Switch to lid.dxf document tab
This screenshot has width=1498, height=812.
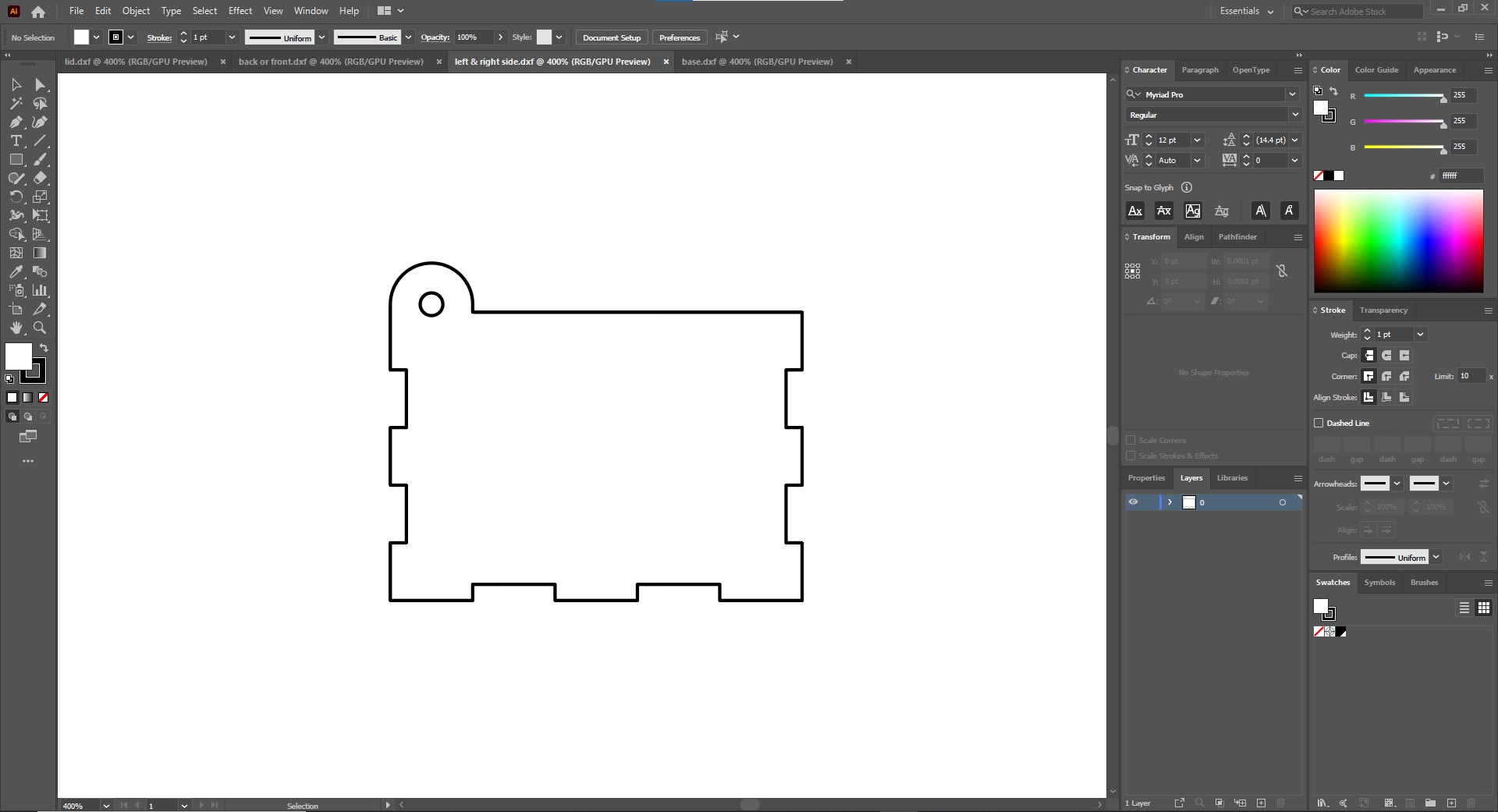point(136,62)
